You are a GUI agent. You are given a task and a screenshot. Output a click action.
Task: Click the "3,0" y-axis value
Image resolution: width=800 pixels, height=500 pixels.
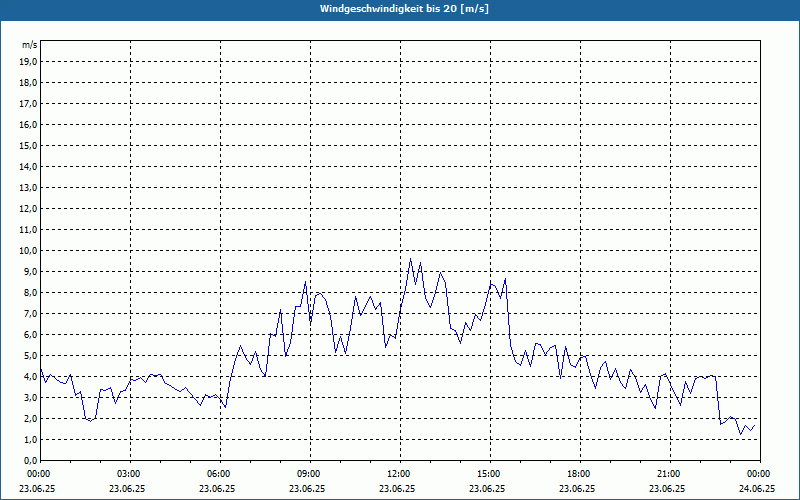coord(30,397)
